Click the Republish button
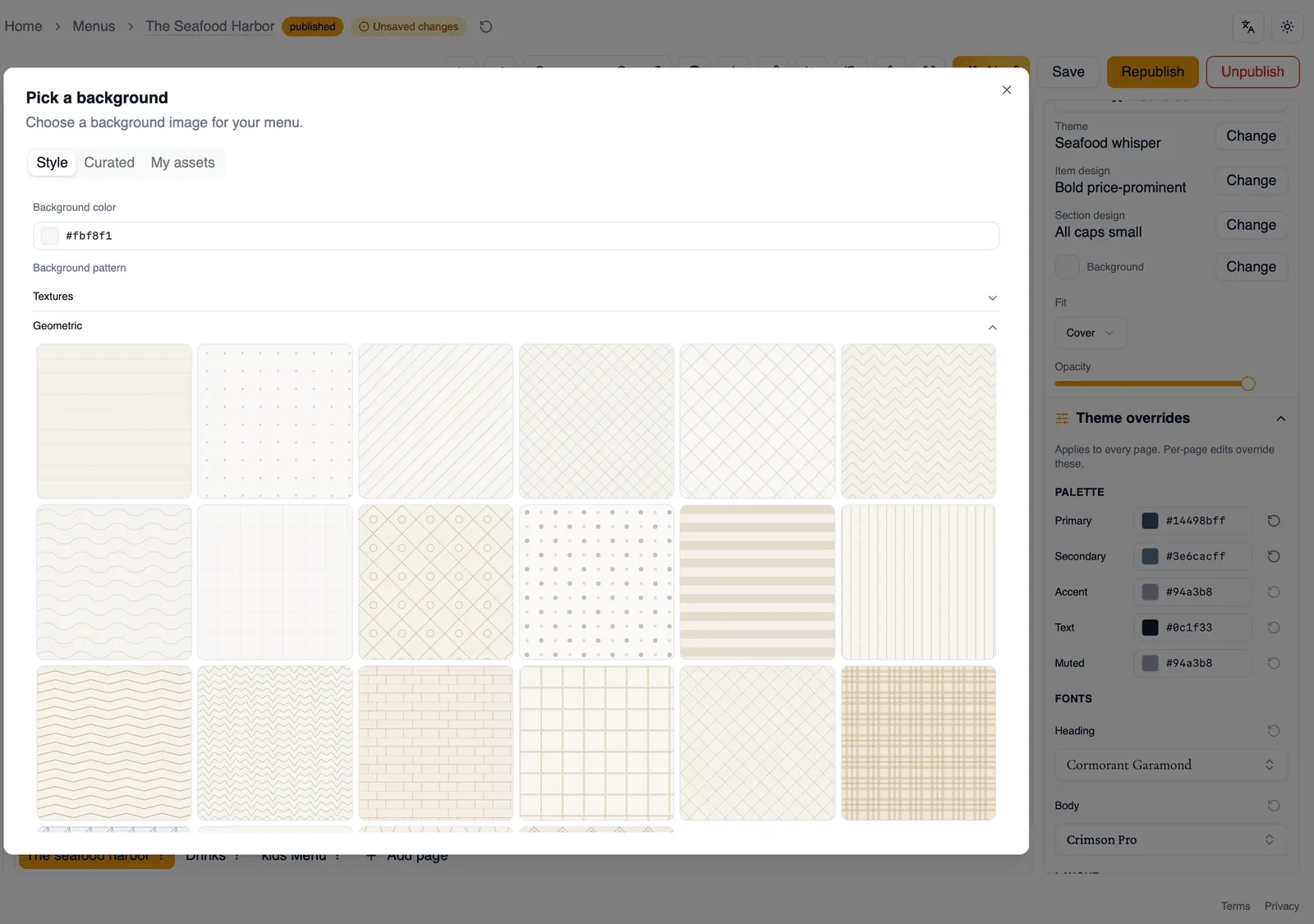The width and height of the screenshot is (1314, 924). 1152,71
